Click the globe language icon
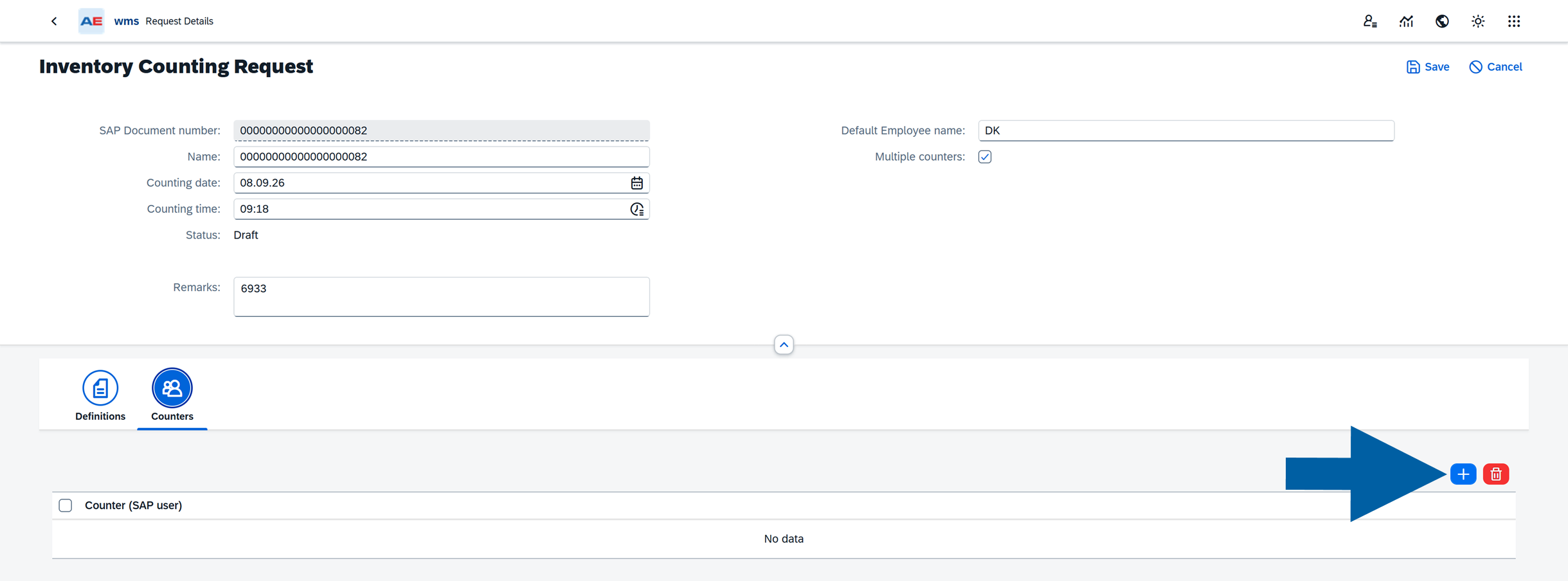The height and width of the screenshot is (581, 1568). [1442, 21]
